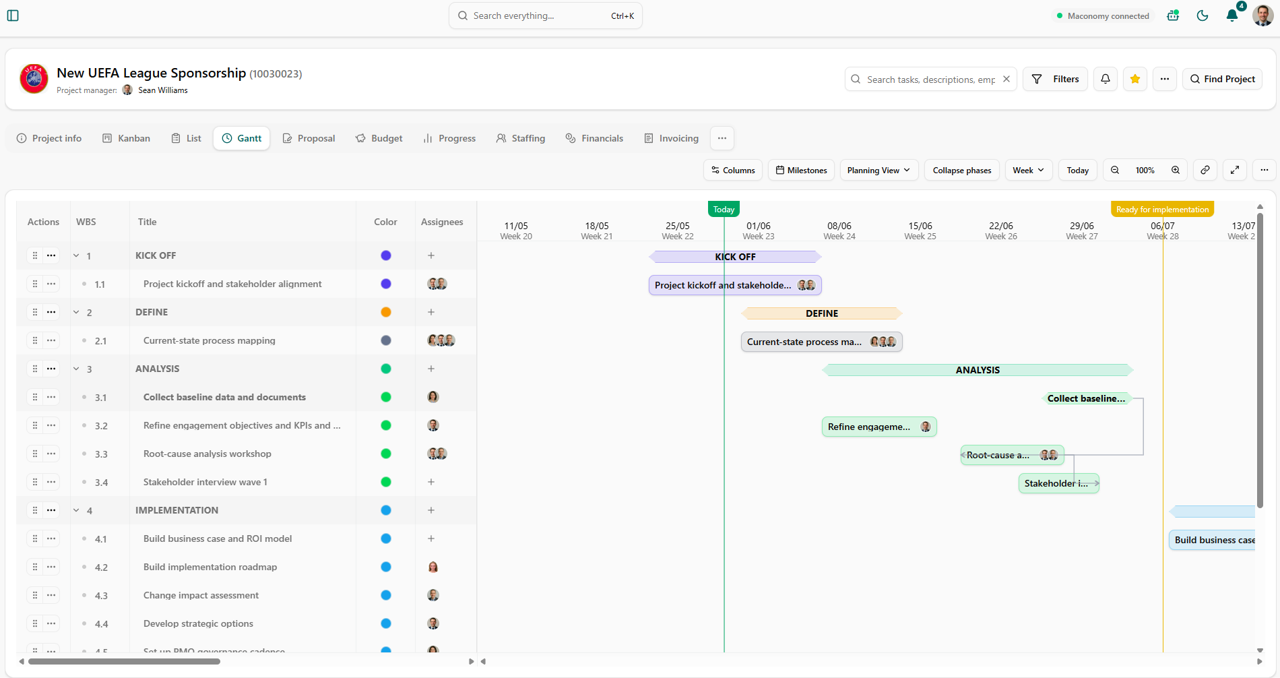The image size is (1280, 678).
Task: Open the Gantt toolbar more options
Action: [1264, 170]
